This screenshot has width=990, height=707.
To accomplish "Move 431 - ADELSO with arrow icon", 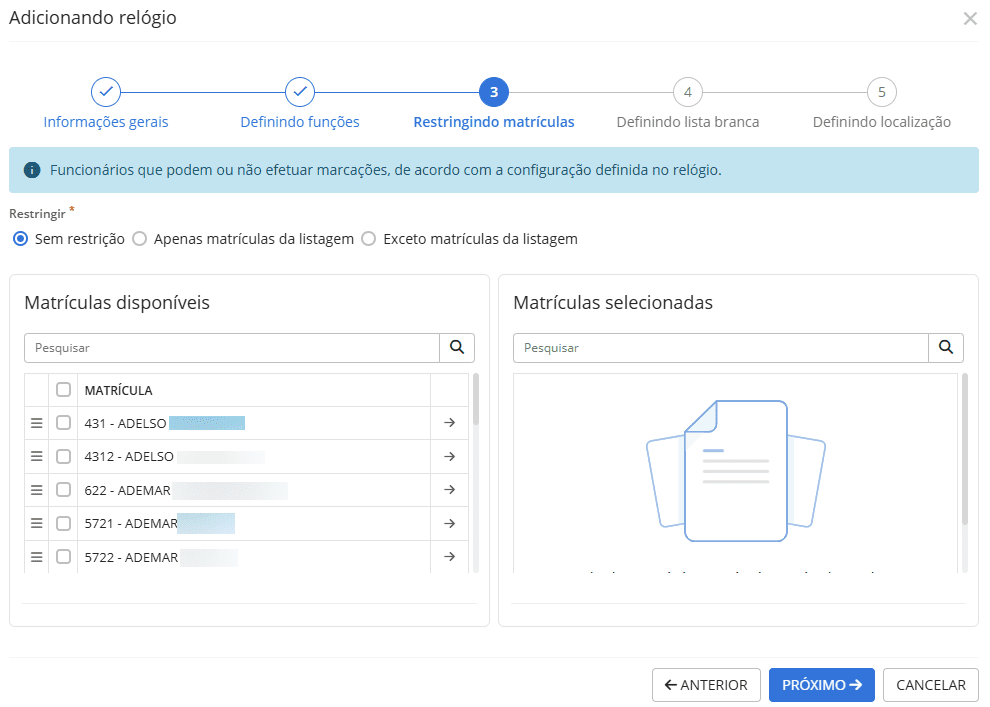I will 450,423.
